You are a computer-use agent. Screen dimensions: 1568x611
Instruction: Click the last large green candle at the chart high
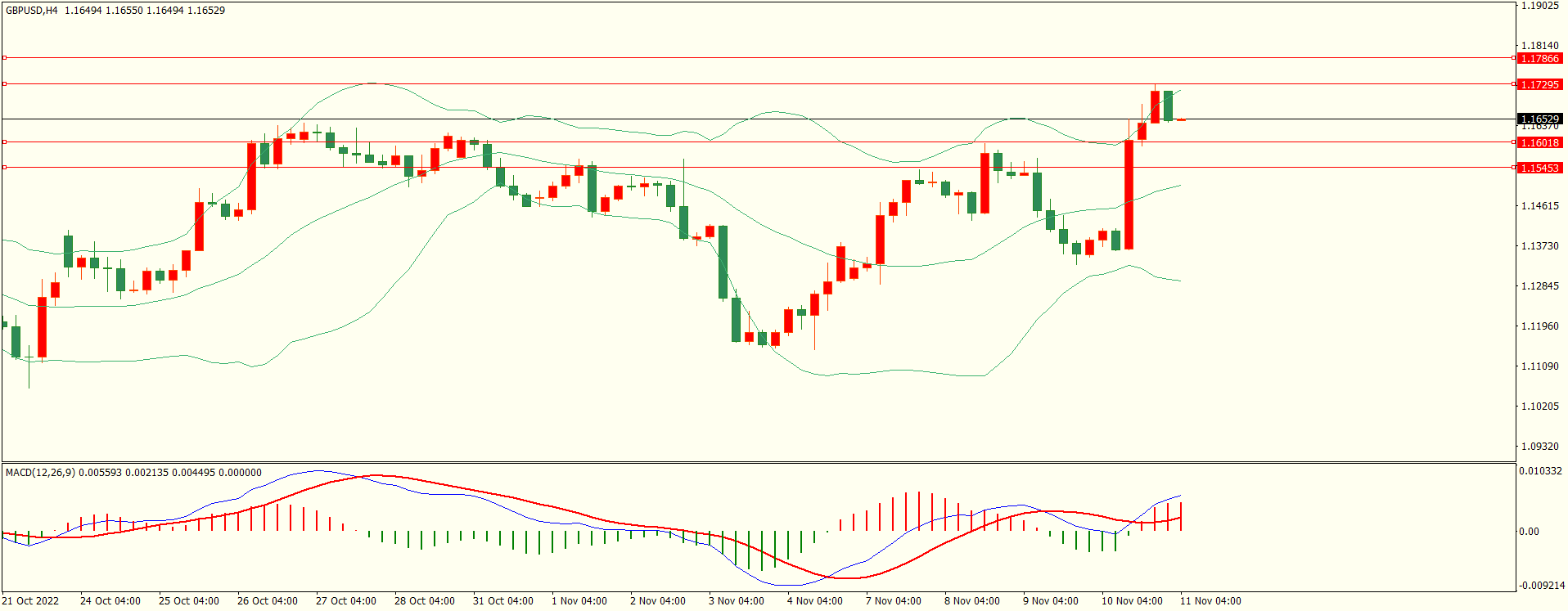click(x=1168, y=106)
